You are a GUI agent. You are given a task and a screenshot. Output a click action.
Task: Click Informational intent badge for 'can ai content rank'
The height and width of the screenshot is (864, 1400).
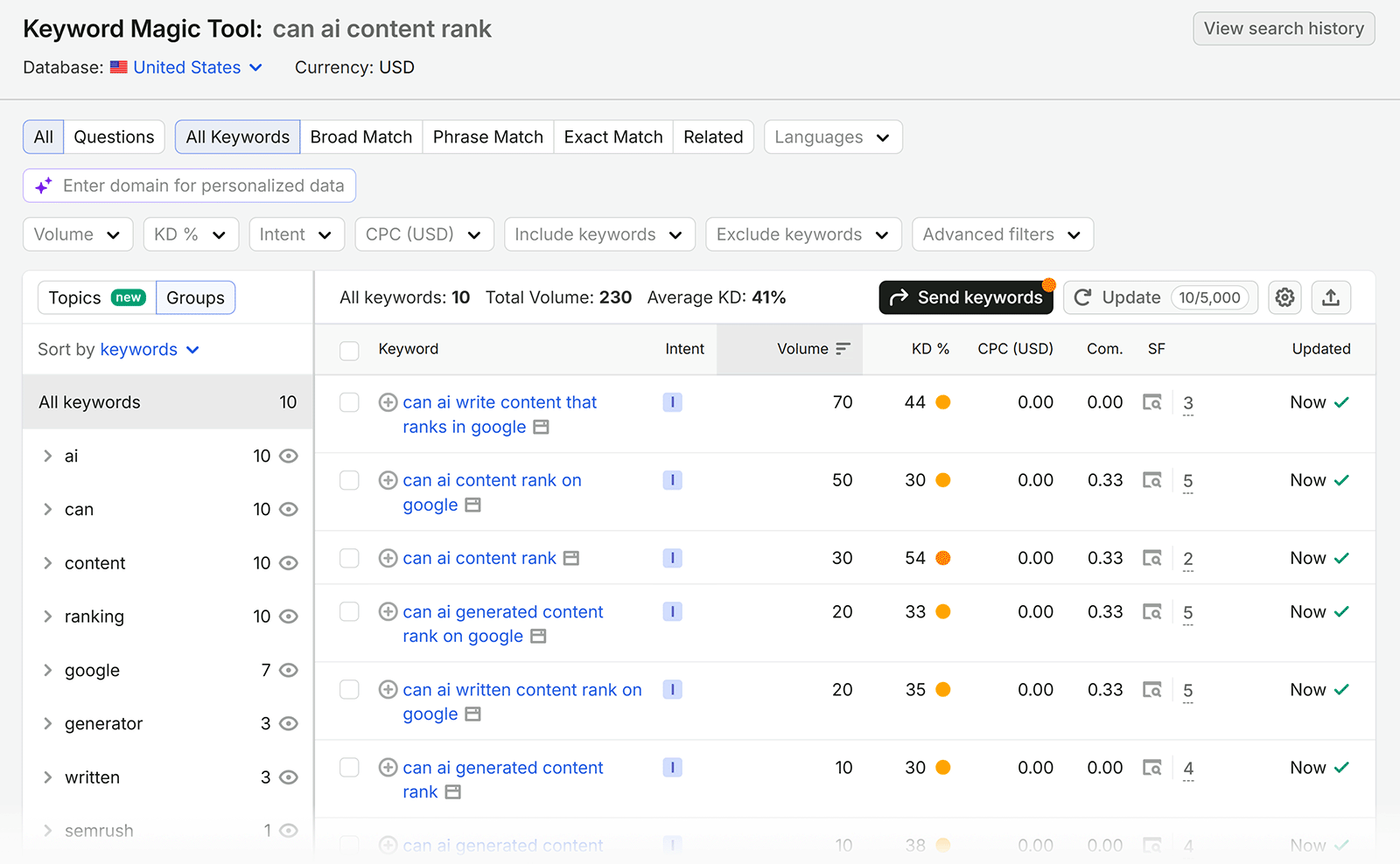(672, 558)
